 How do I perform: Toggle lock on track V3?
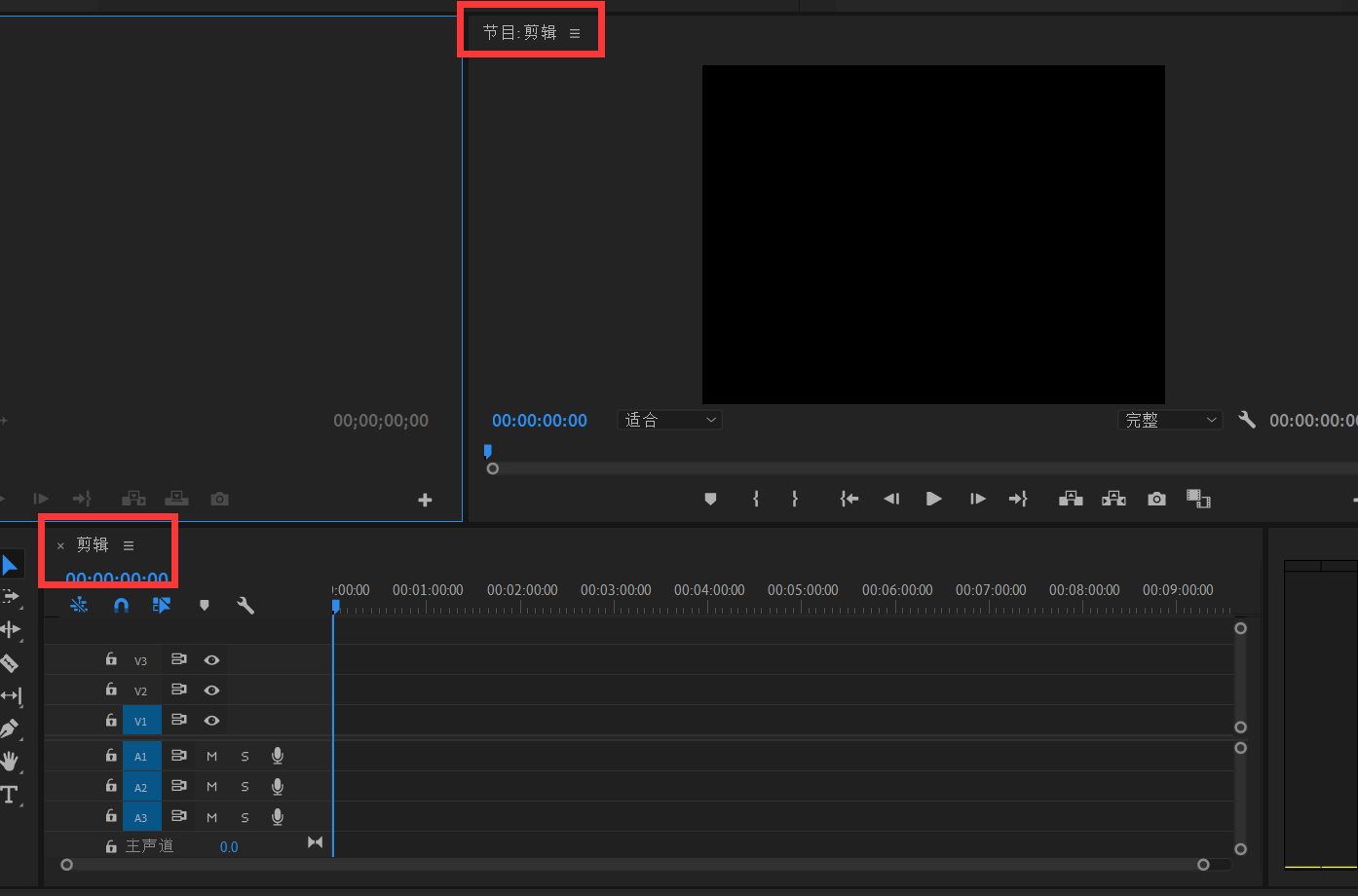pos(111,659)
